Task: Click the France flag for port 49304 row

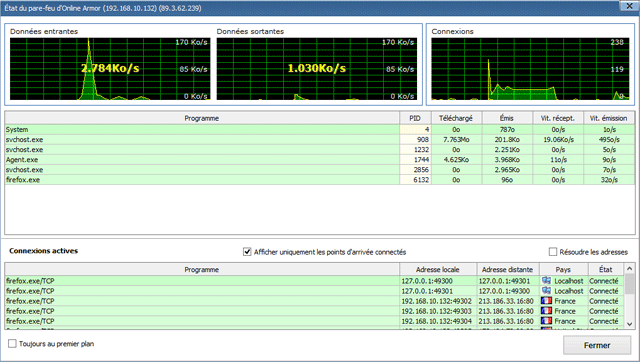Action: click(x=546, y=321)
